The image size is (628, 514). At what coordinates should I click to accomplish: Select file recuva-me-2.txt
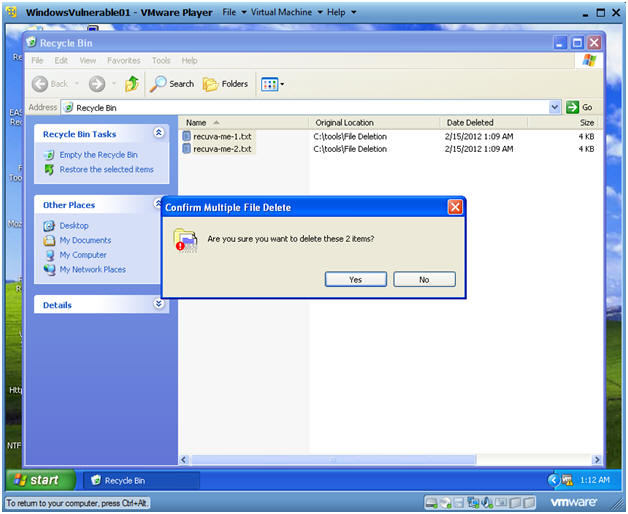click(x=222, y=149)
